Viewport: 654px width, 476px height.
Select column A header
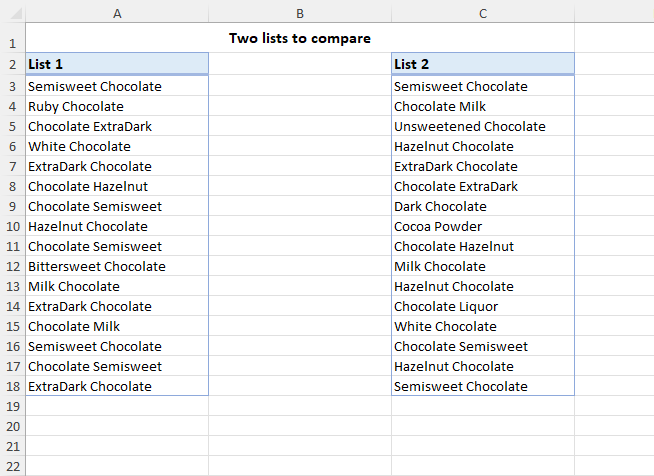[117, 14]
